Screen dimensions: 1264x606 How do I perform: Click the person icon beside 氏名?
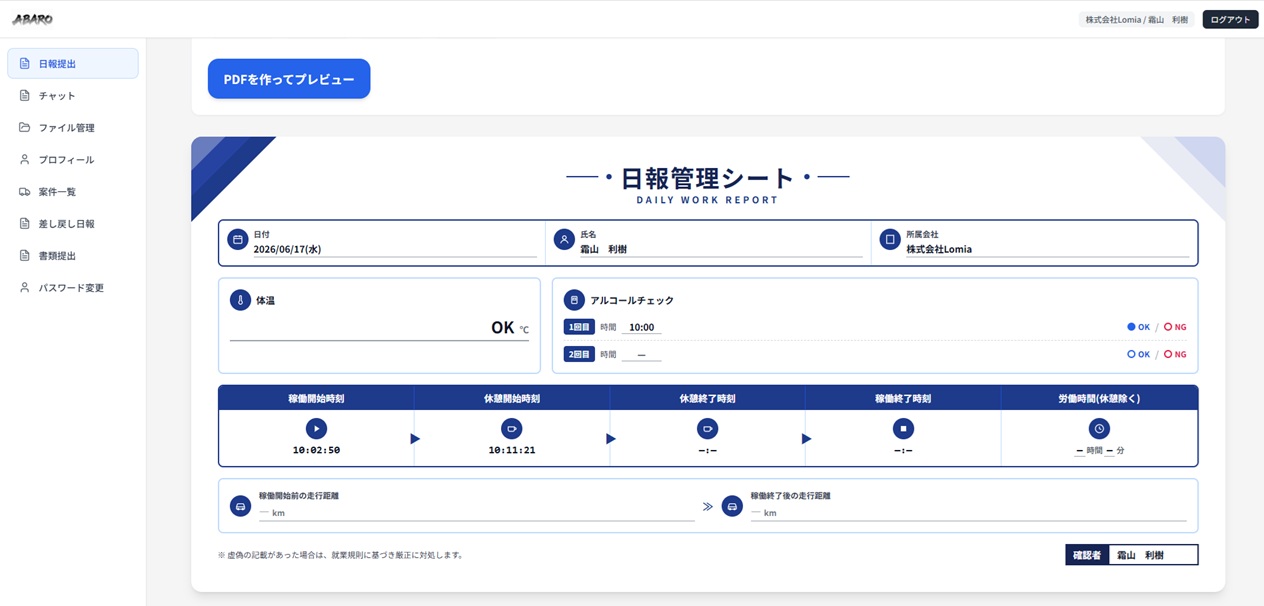[x=564, y=240]
